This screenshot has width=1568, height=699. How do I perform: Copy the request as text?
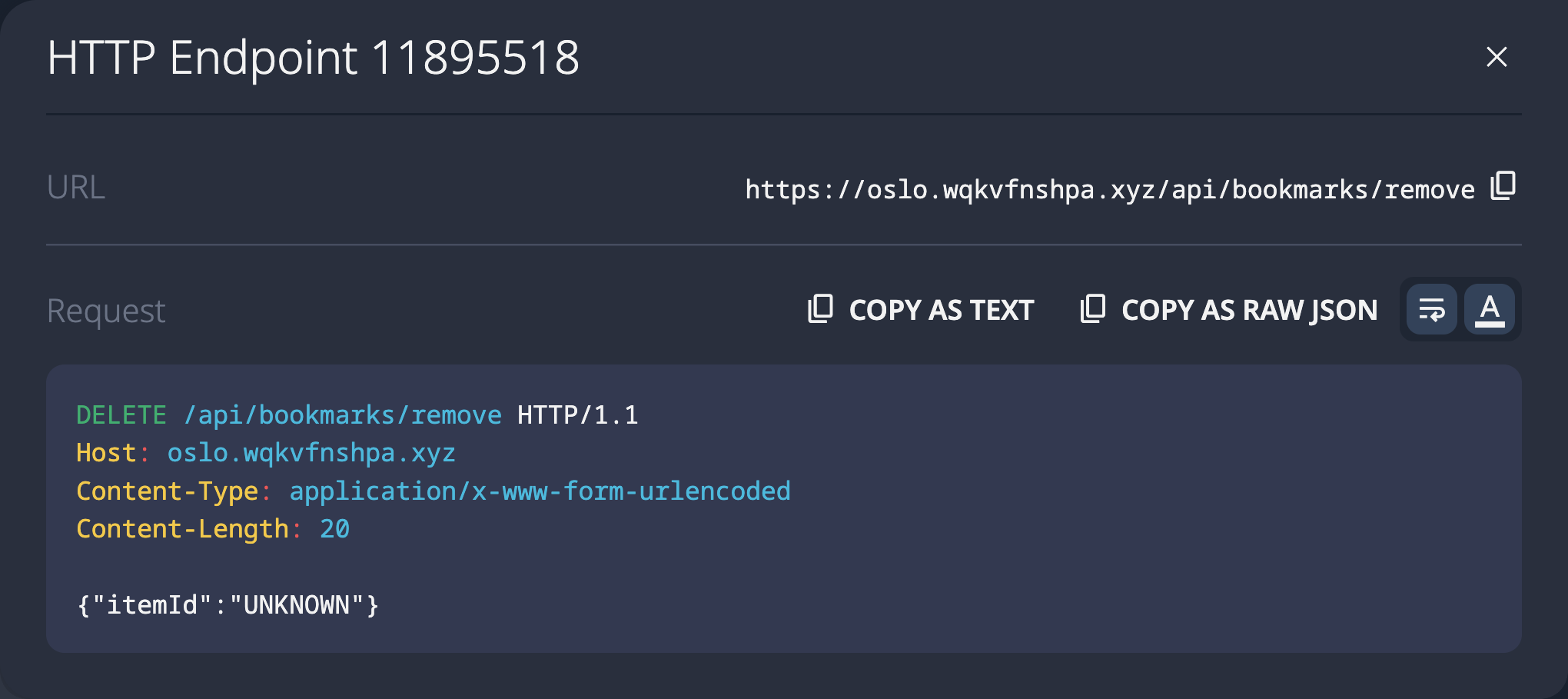point(941,309)
